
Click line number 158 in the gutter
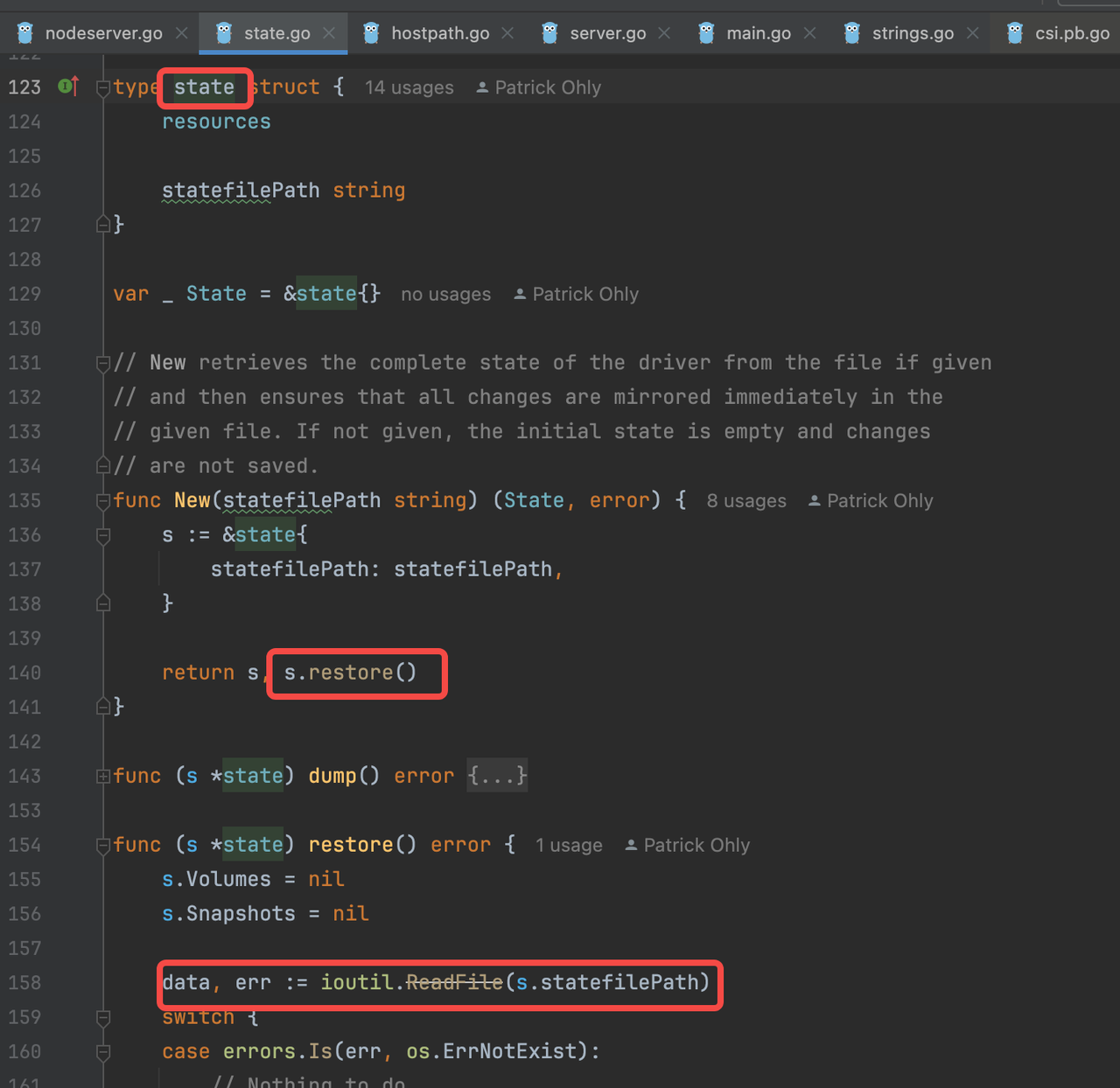pos(24,983)
